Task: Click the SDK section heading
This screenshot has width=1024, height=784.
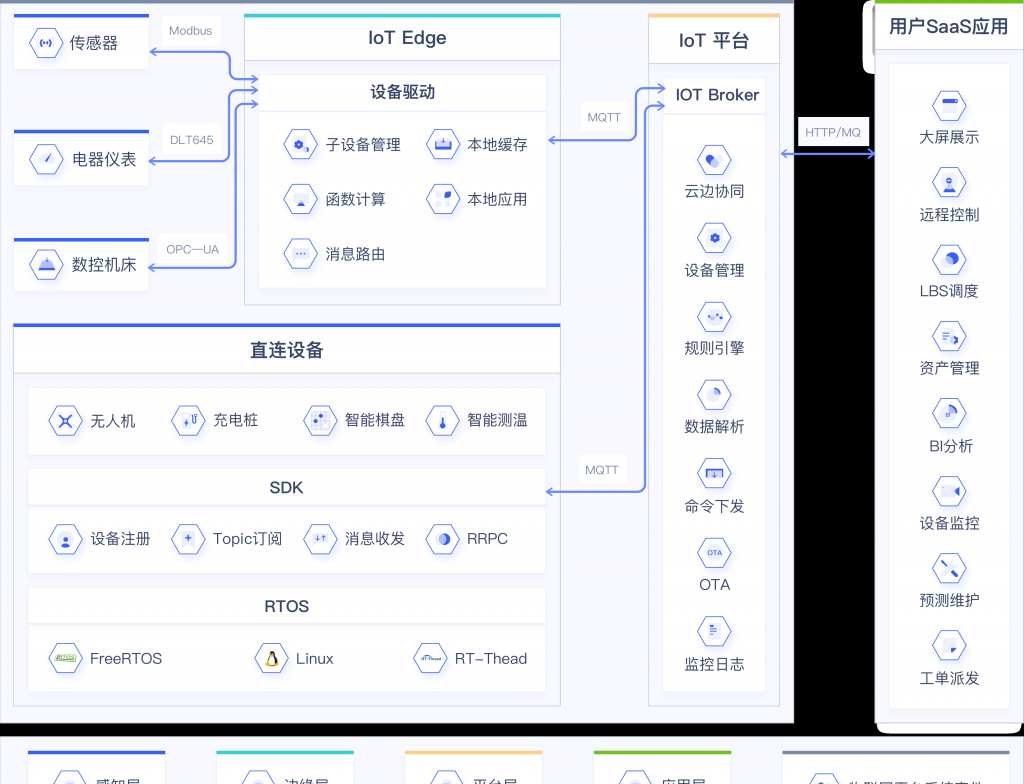Action: (x=287, y=487)
